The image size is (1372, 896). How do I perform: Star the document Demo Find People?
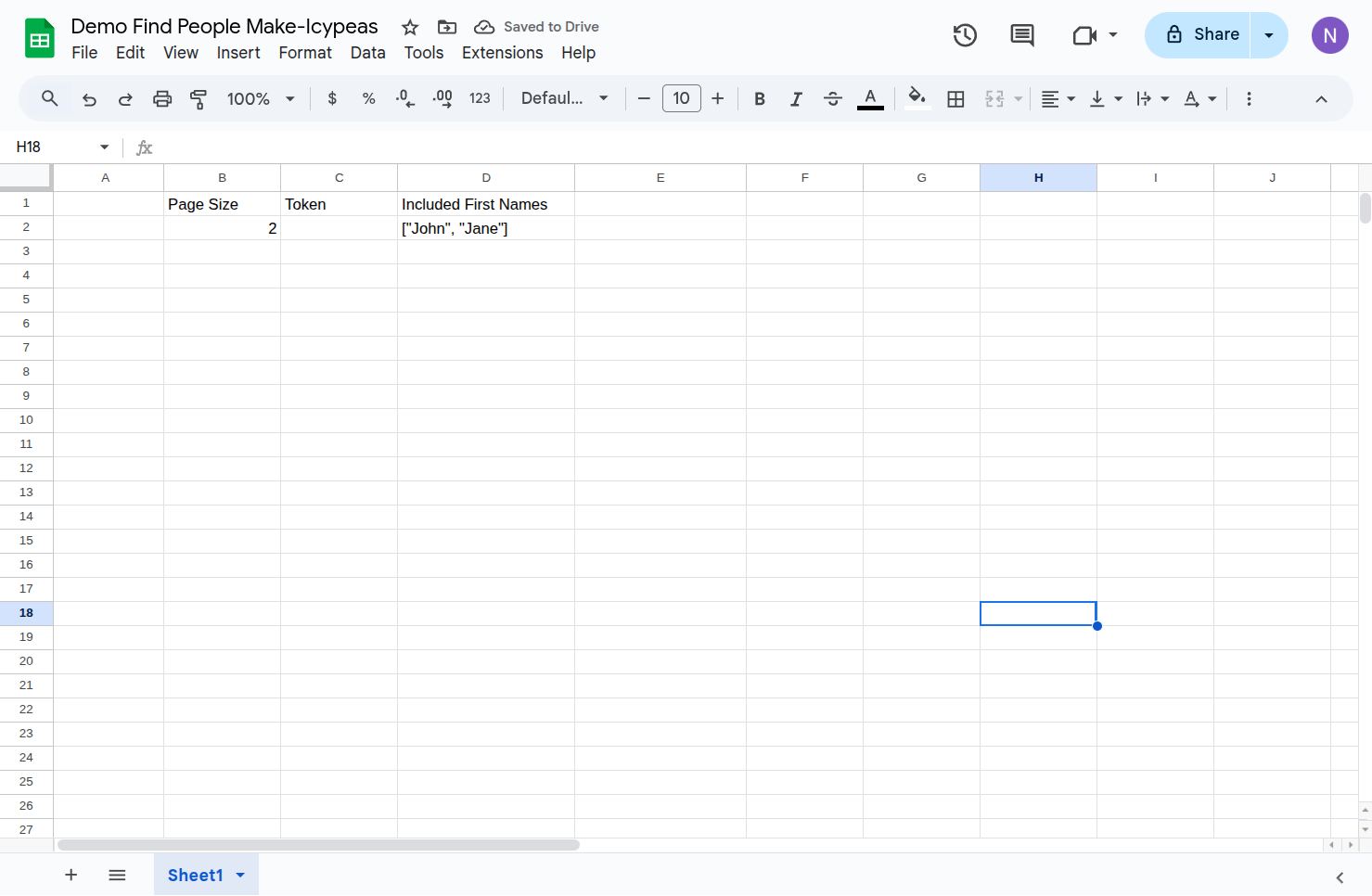point(410,27)
